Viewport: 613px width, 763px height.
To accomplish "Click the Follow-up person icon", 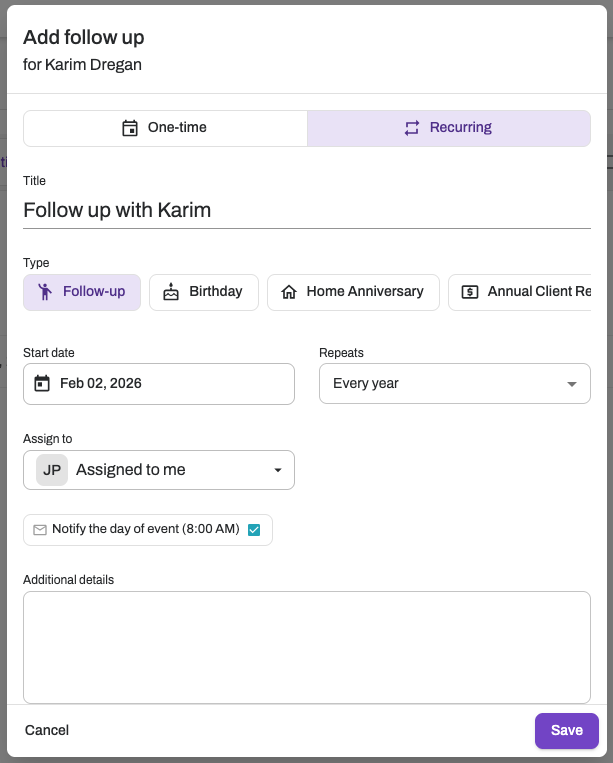I will [44, 292].
